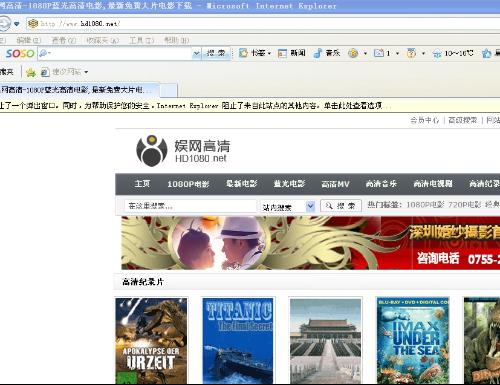The height and width of the screenshot is (385, 500).
Task: Click the SOSO 搜索 button
Action: 216,53
